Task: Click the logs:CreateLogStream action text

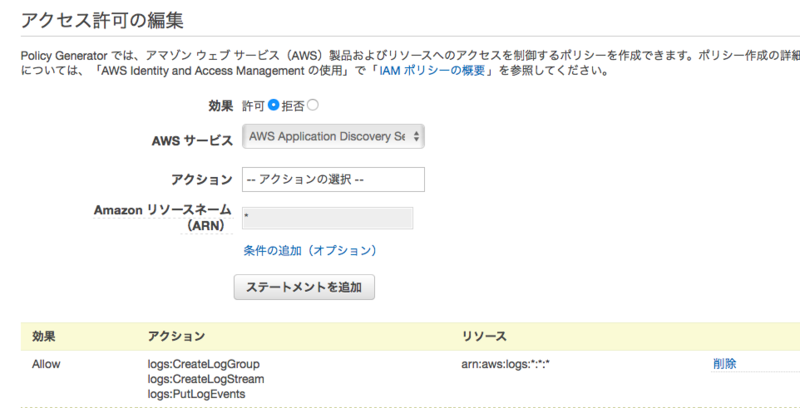Action: (206, 379)
